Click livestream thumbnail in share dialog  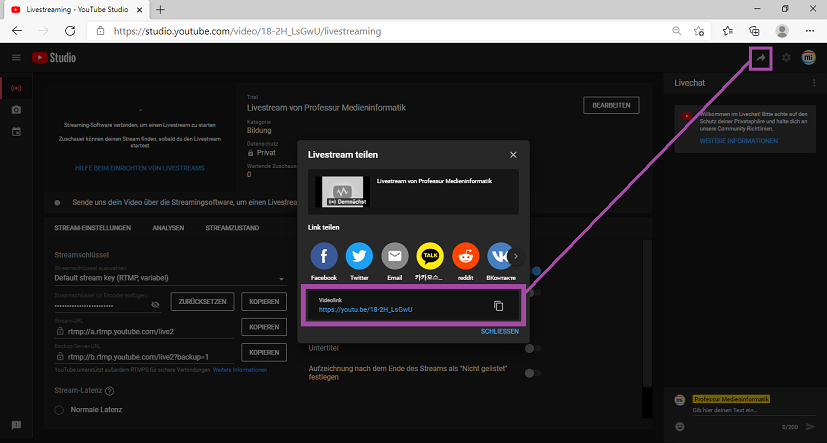(342, 192)
